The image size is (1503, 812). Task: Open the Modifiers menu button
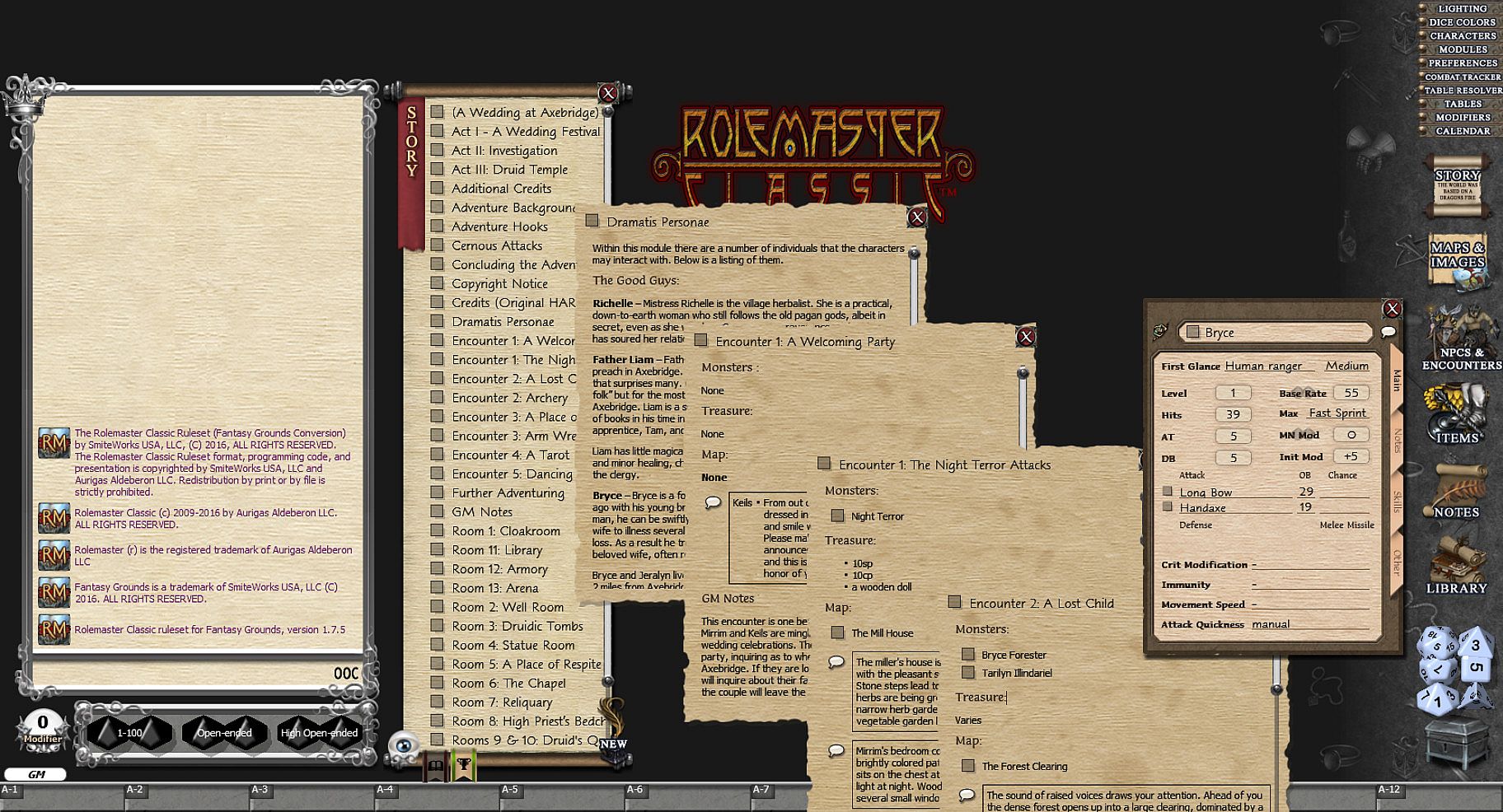(1463, 117)
